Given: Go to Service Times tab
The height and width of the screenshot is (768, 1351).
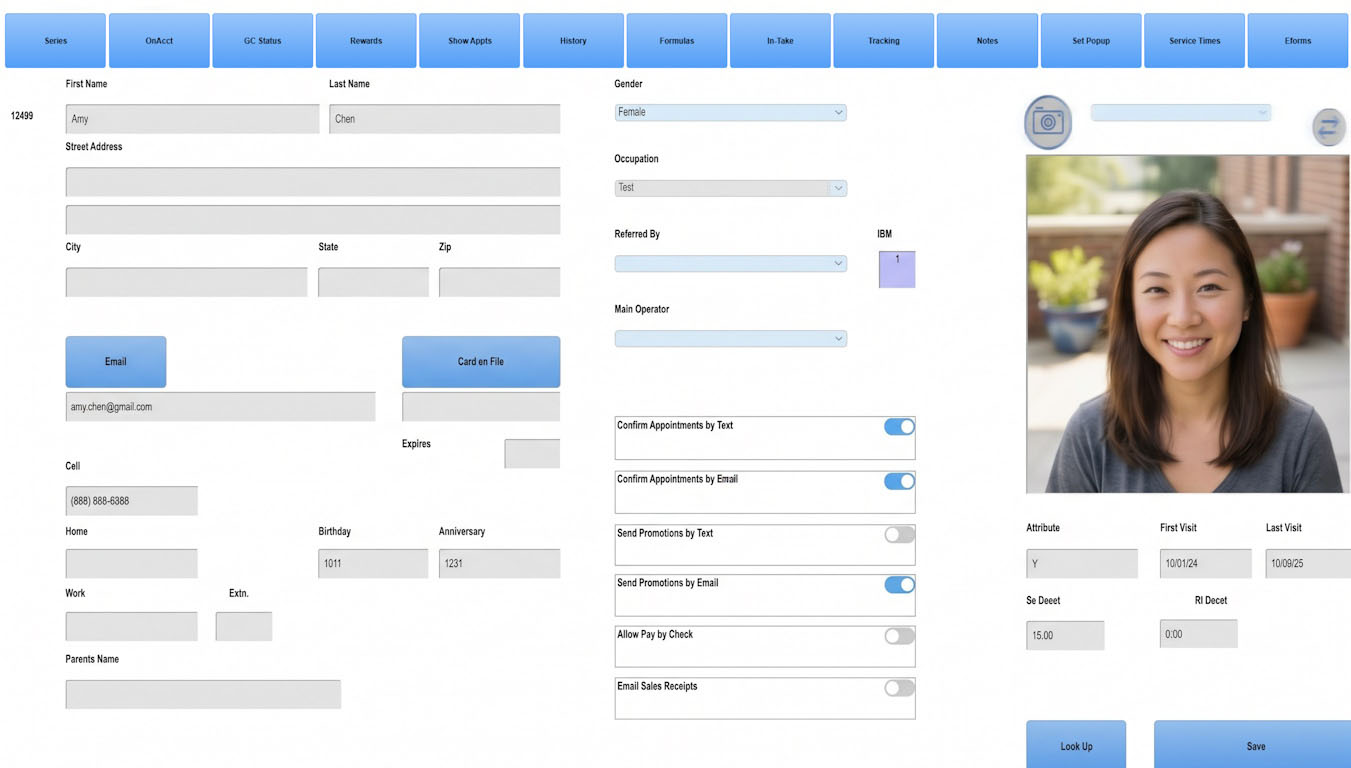Looking at the screenshot, I should pyautogui.click(x=1195, y=41).
